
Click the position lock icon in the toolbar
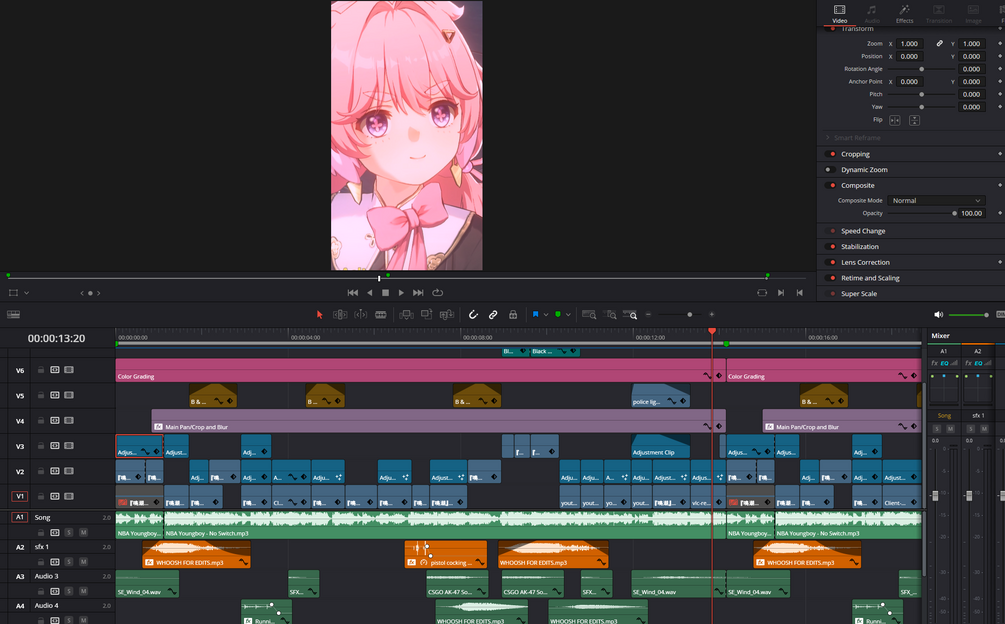click(513, 314)
